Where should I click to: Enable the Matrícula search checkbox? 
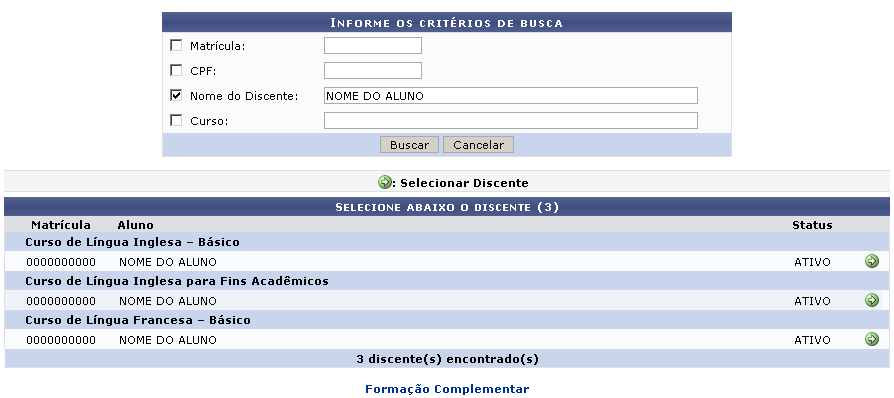(x=176, y=45)
